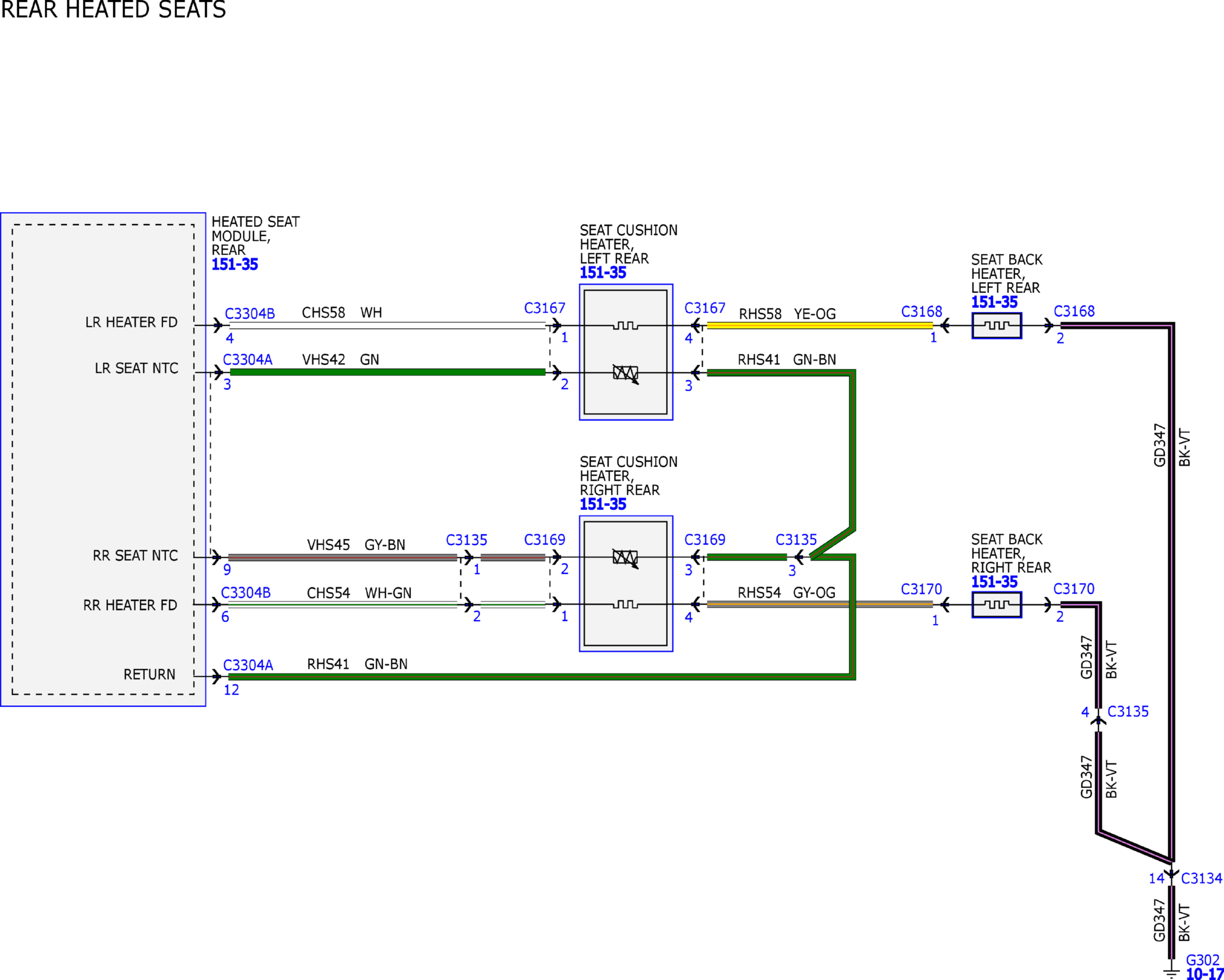
Task: Click the 151-35 link under Seat Back Heater, Left Rear
Action: [994, 302]
